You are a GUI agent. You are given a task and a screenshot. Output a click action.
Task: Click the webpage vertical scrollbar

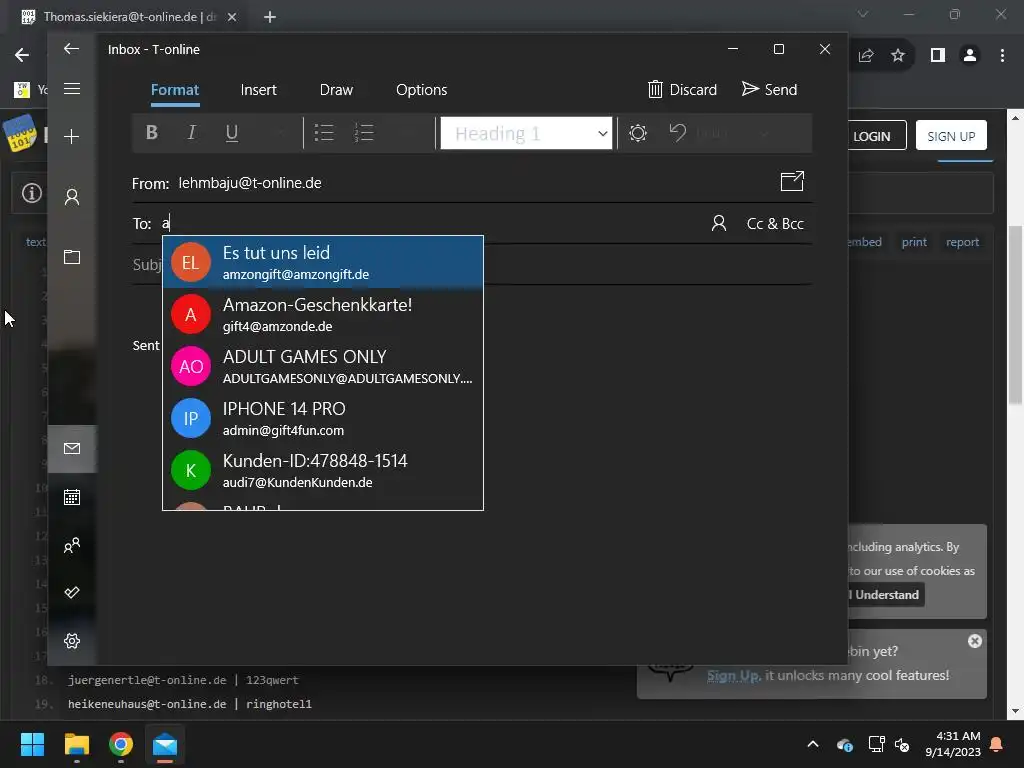tap(1015, 313)
